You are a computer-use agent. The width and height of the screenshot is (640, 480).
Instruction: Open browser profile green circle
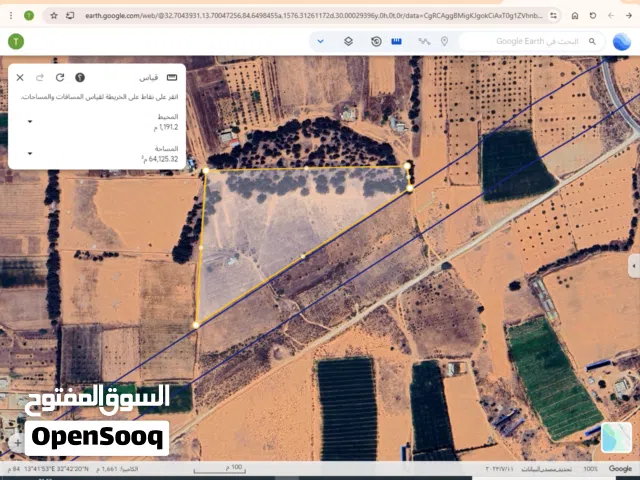tap(29, 16)
